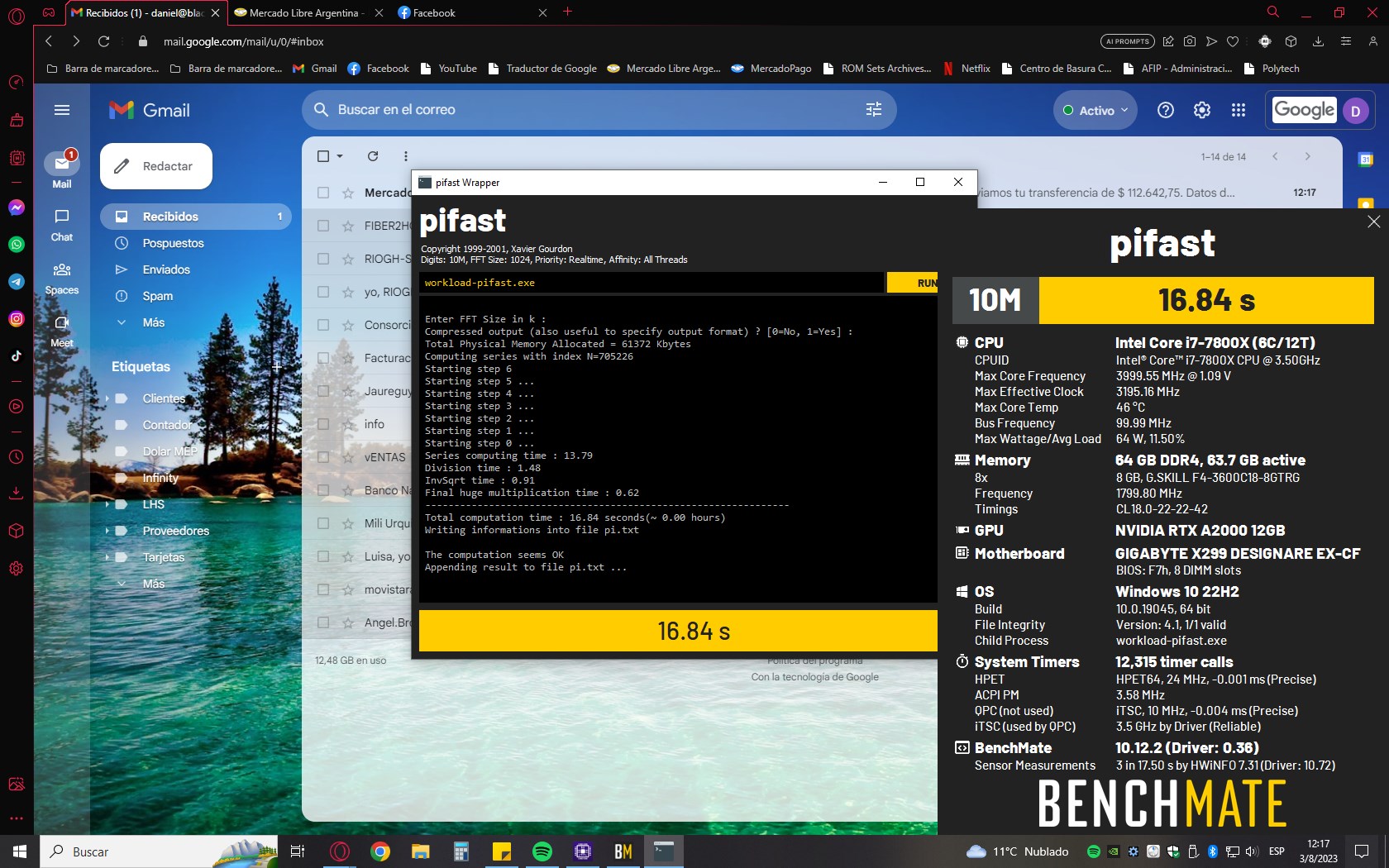Open Gmail search filter options icon
Image resolution: width=1389 pixels, height=868 pixels.
[x=873, y=110]
